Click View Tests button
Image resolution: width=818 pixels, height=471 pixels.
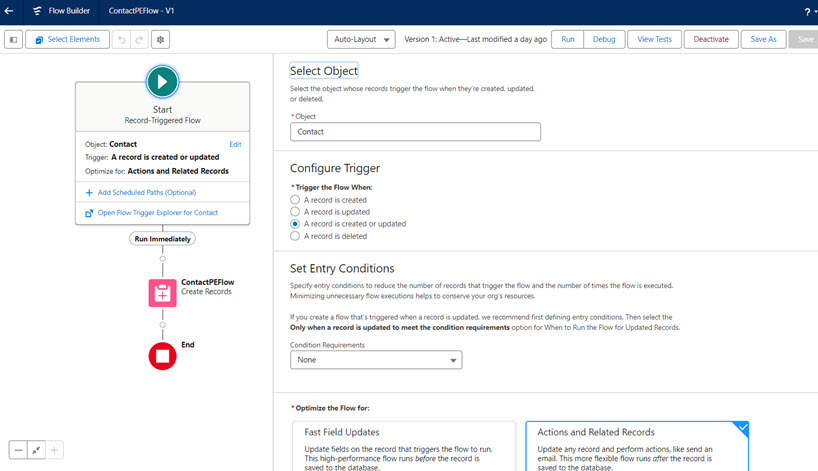pyautogui.click(x=654, y=39)
